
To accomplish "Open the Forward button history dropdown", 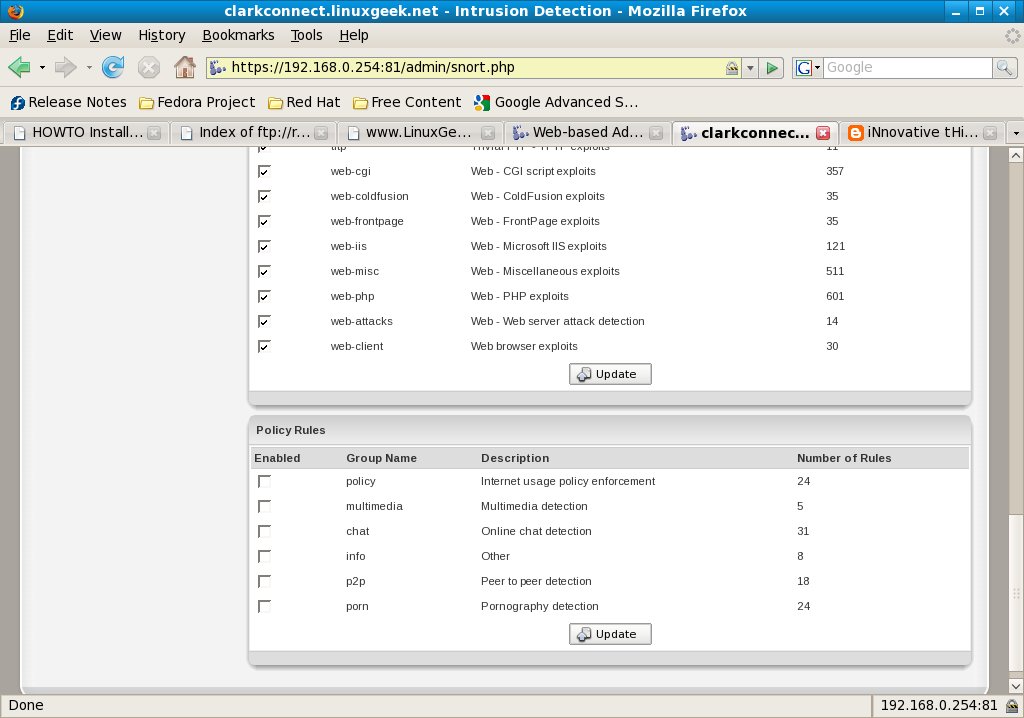I will pos(89,67).
